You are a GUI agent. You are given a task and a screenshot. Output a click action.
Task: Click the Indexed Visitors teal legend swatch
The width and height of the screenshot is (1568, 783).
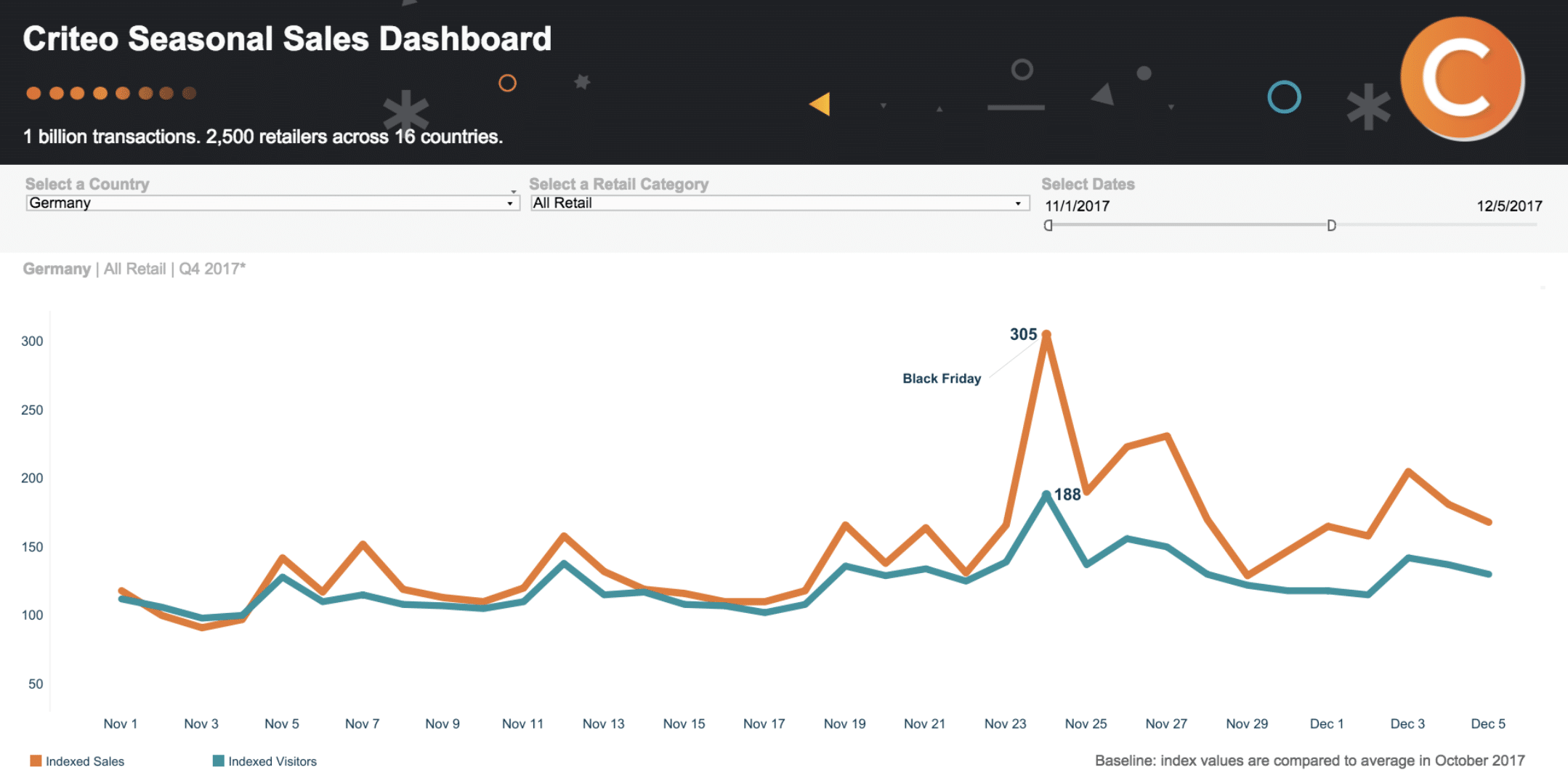[x=218, y=760]
